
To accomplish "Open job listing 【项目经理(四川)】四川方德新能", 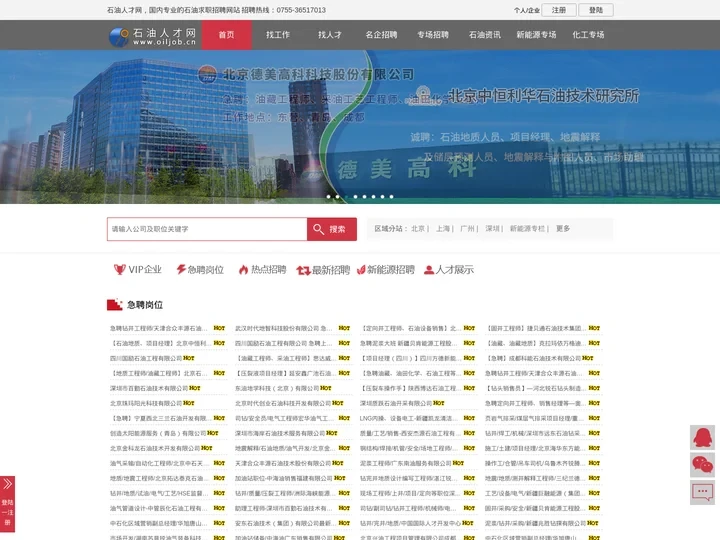I will 411,358.
